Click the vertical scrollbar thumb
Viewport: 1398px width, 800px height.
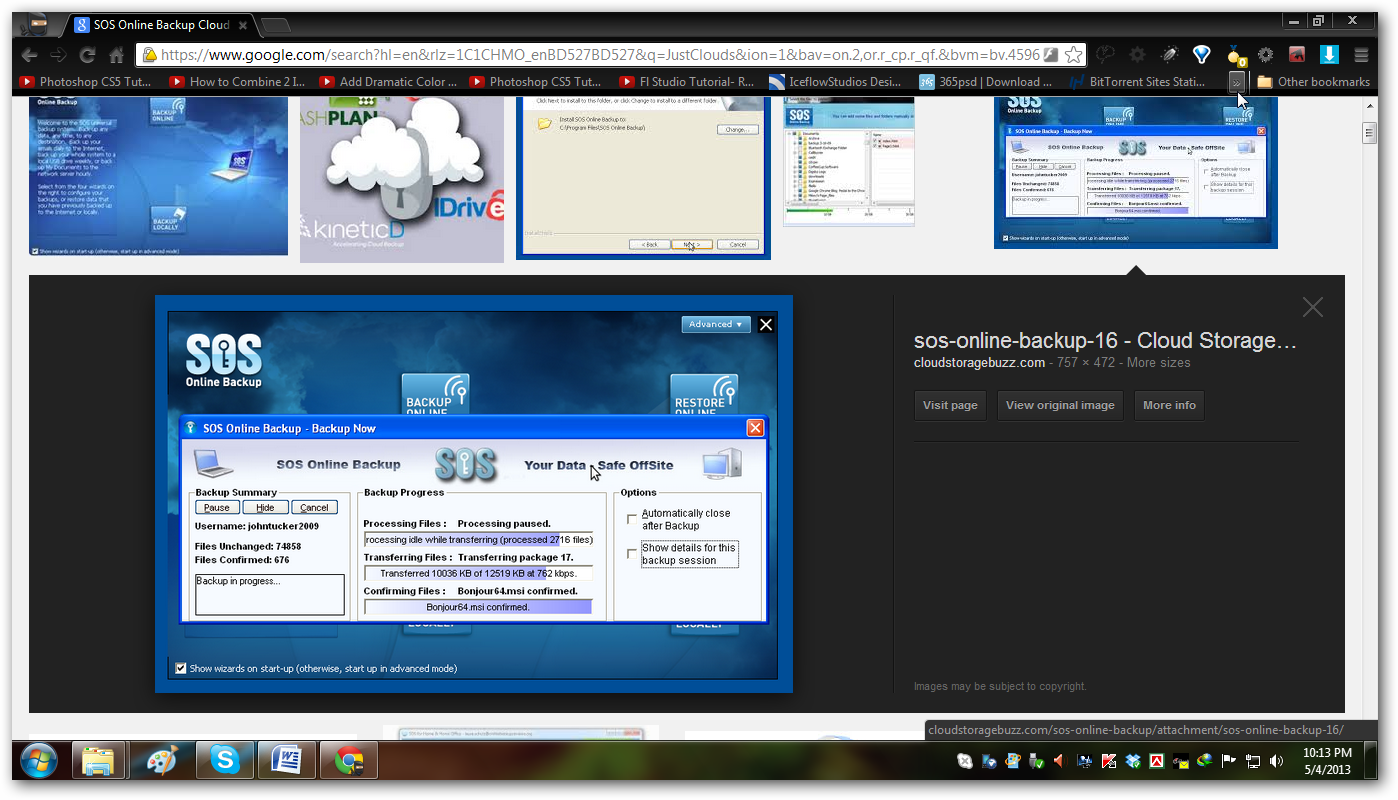click(x=1369, y=132)
